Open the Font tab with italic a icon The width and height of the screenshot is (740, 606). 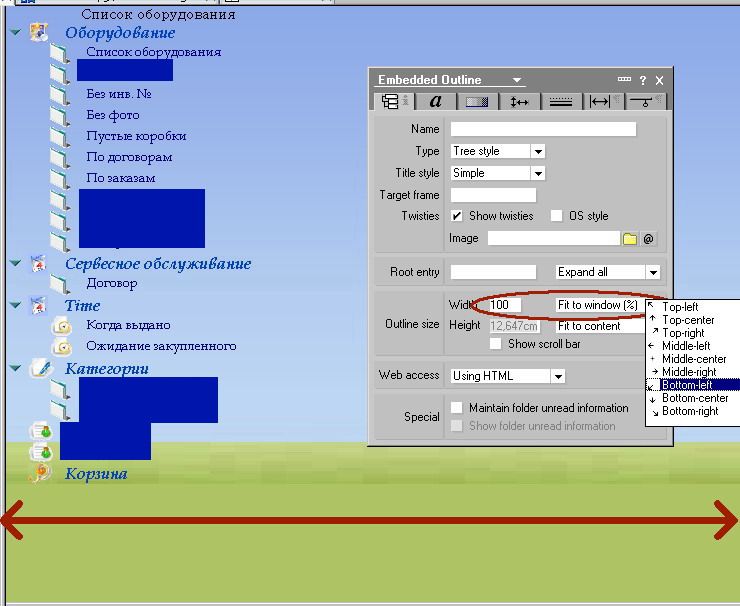point(435,101)
